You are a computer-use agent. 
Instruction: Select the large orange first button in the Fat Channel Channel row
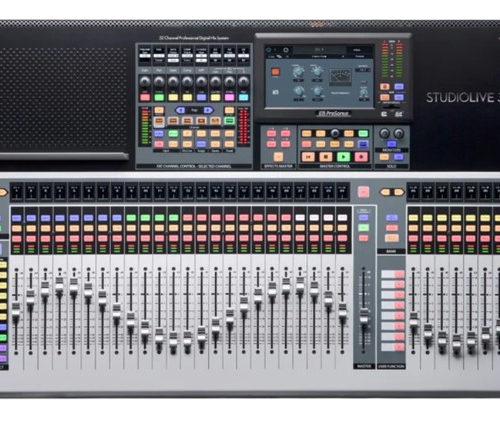159,121
